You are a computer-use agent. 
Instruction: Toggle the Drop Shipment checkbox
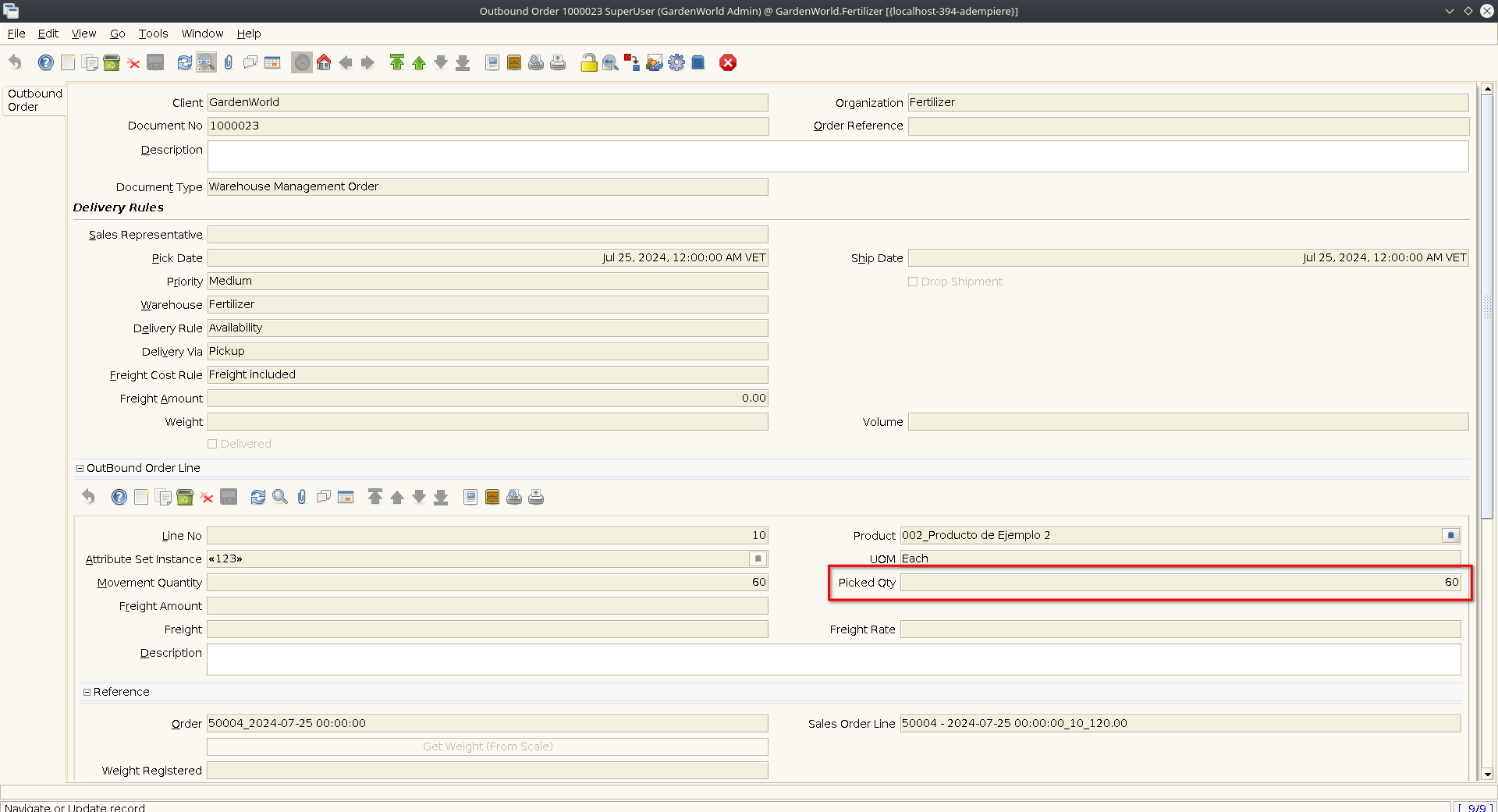(913, 282)
